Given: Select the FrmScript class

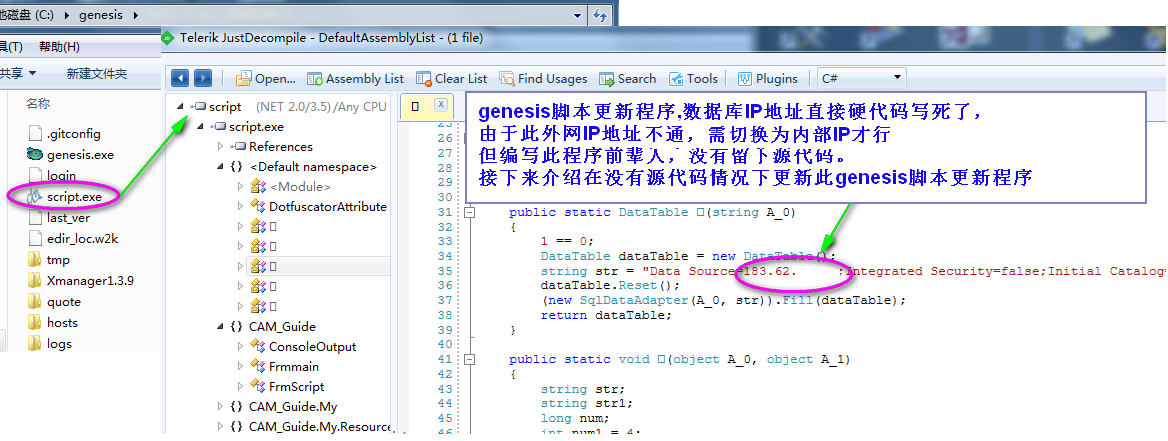Looking at the screenshot, I should [x=296, y=387].
